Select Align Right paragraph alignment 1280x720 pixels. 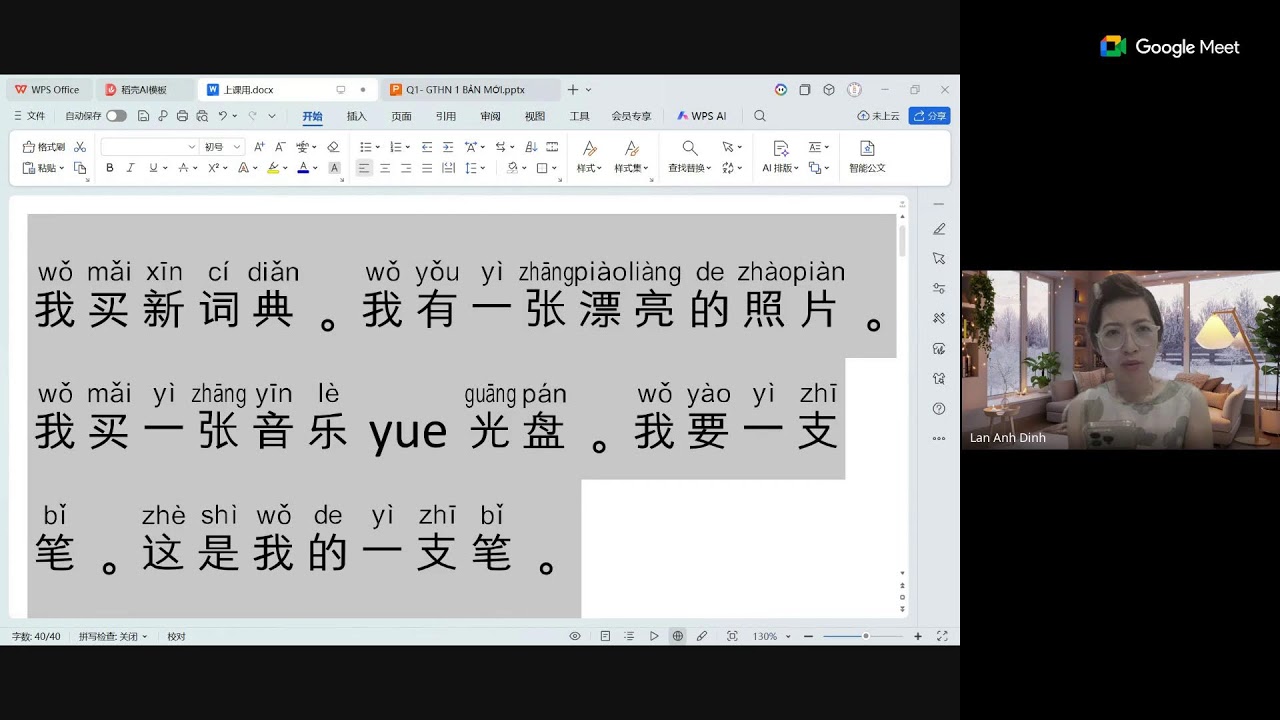click(406, 168)
